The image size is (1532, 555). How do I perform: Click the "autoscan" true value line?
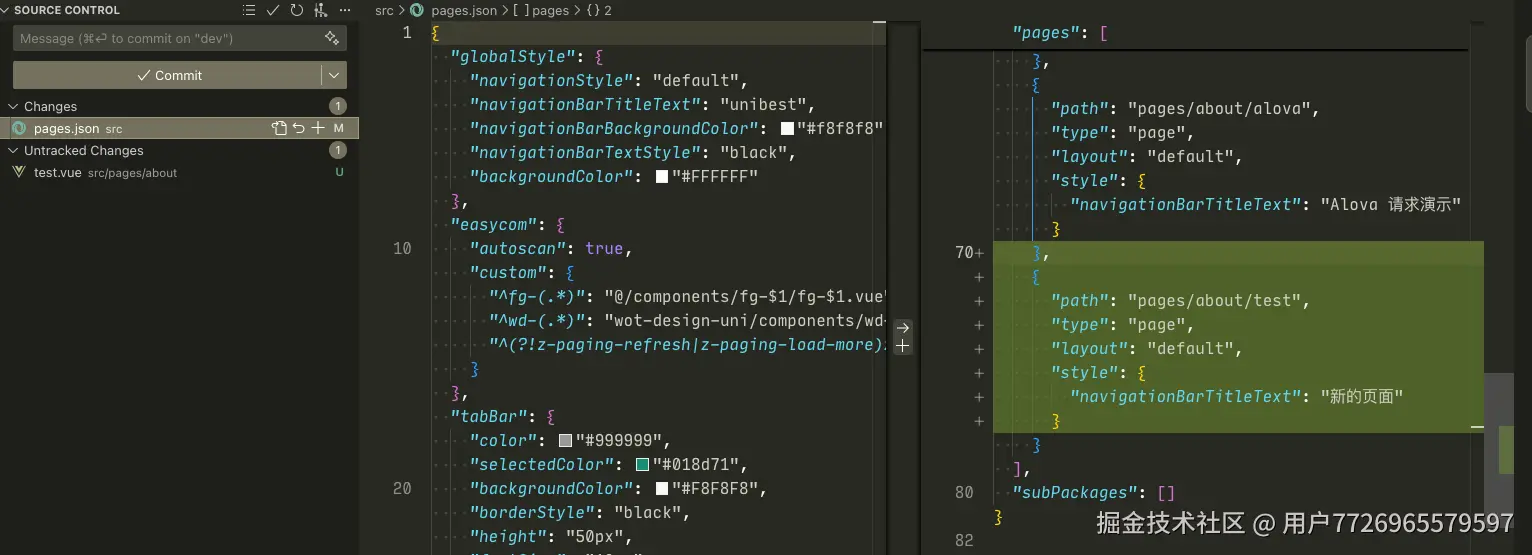[551, 249]
